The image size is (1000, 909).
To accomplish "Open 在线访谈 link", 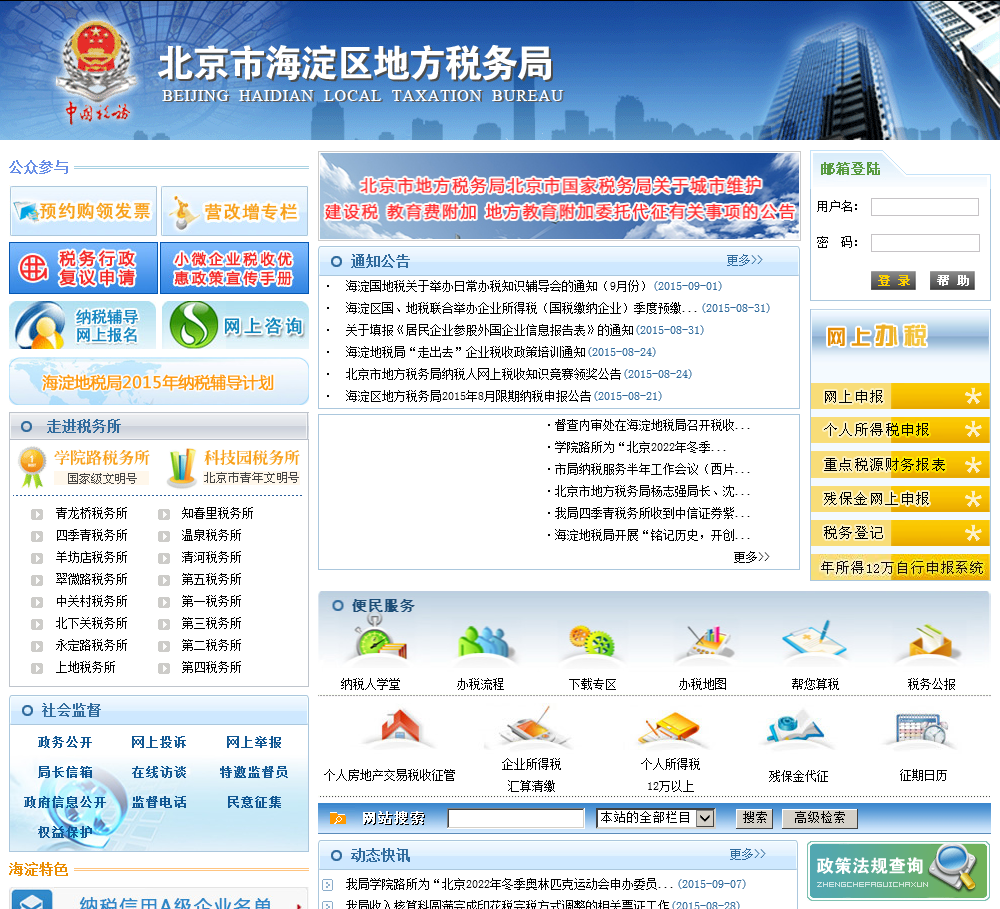I will (159, 772).
